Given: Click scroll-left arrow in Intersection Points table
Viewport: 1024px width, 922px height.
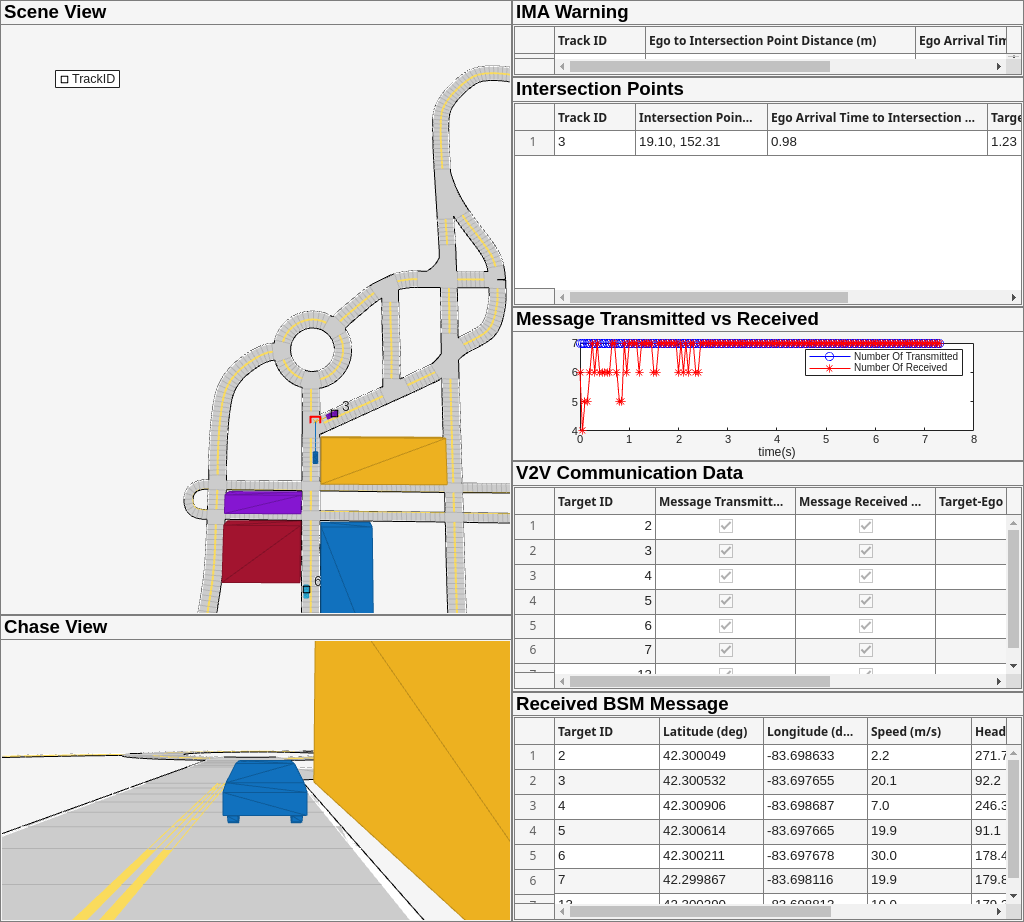Looking at the screenshot, I should coord(562,297).
